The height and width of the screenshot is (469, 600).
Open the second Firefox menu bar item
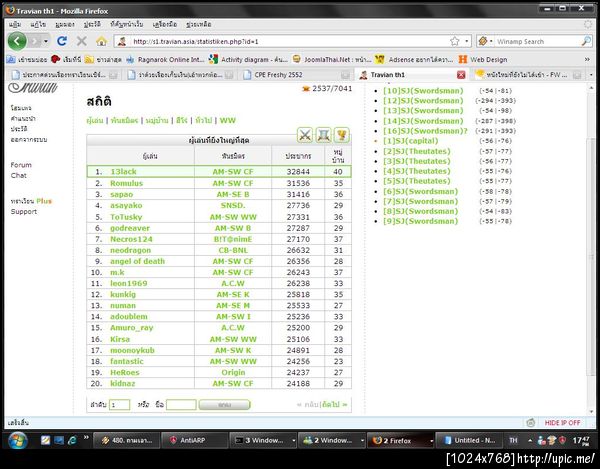pyautogui.click(x=38, y=24)
